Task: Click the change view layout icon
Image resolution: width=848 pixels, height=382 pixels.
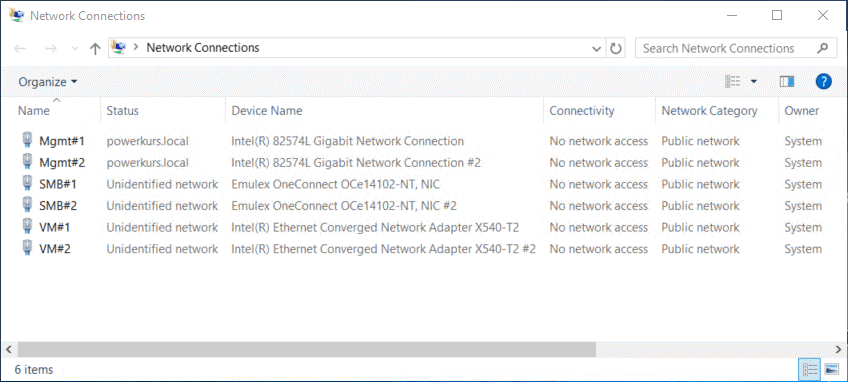Action: [733, 82]
